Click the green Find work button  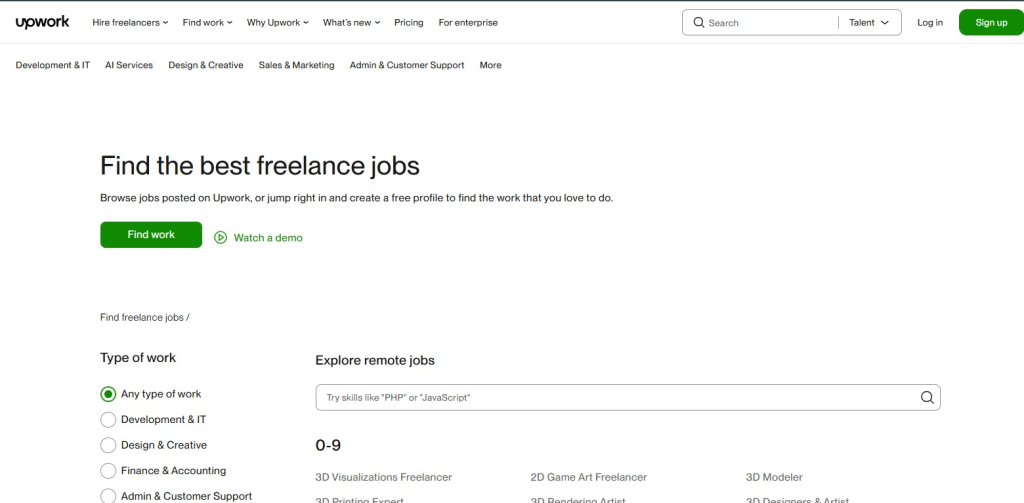click(x=151, y=235)
